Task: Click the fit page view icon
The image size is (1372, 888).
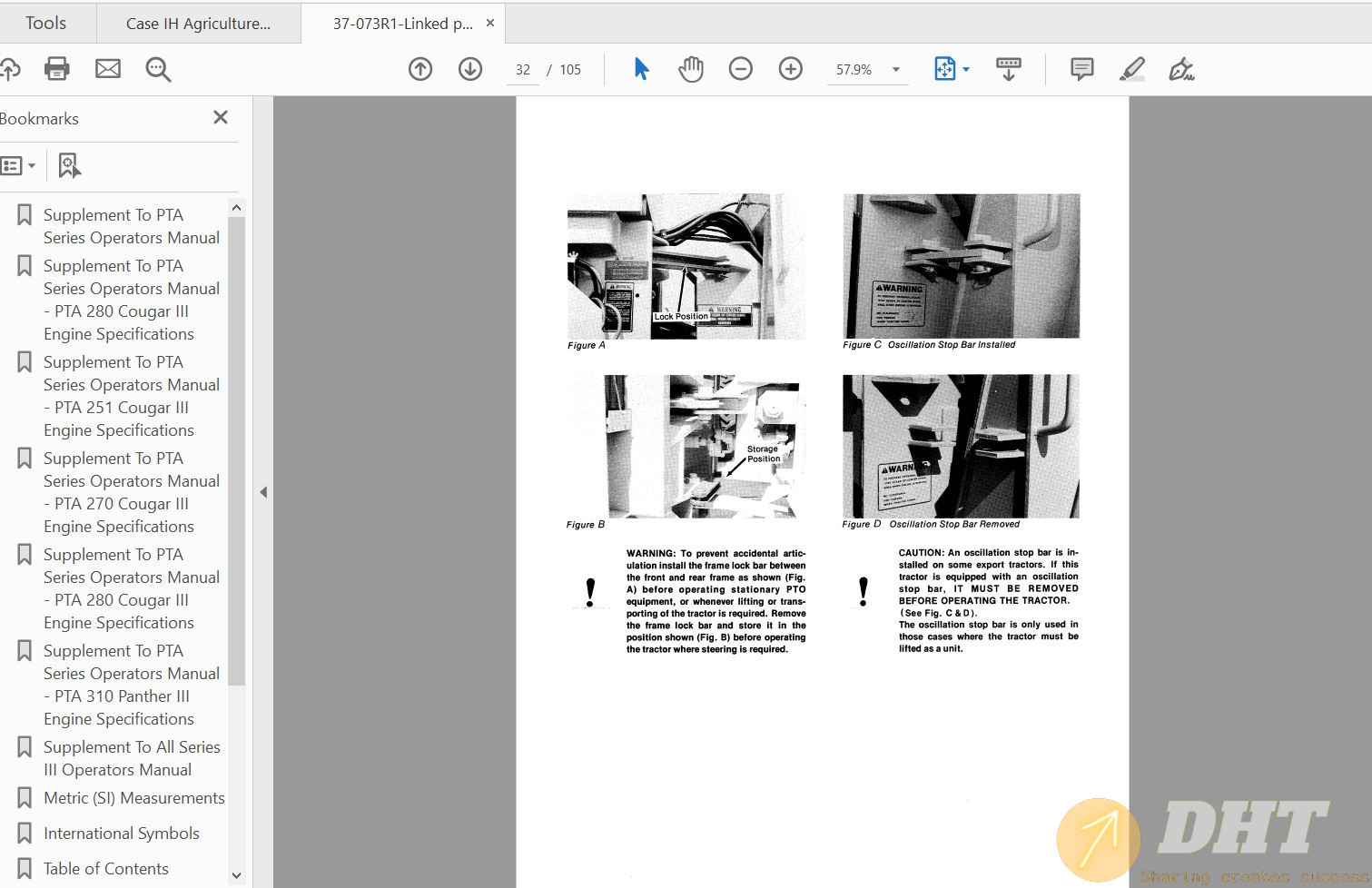Action: tap(944, 69)
